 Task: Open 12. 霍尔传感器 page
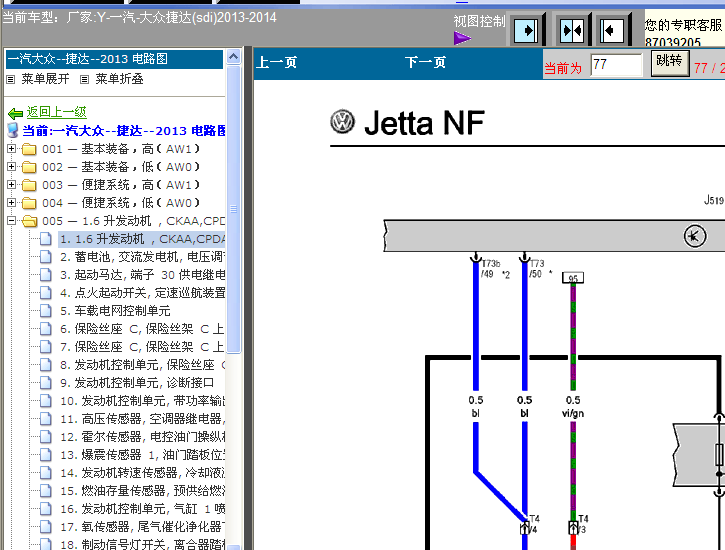click(x=142, y=437)
